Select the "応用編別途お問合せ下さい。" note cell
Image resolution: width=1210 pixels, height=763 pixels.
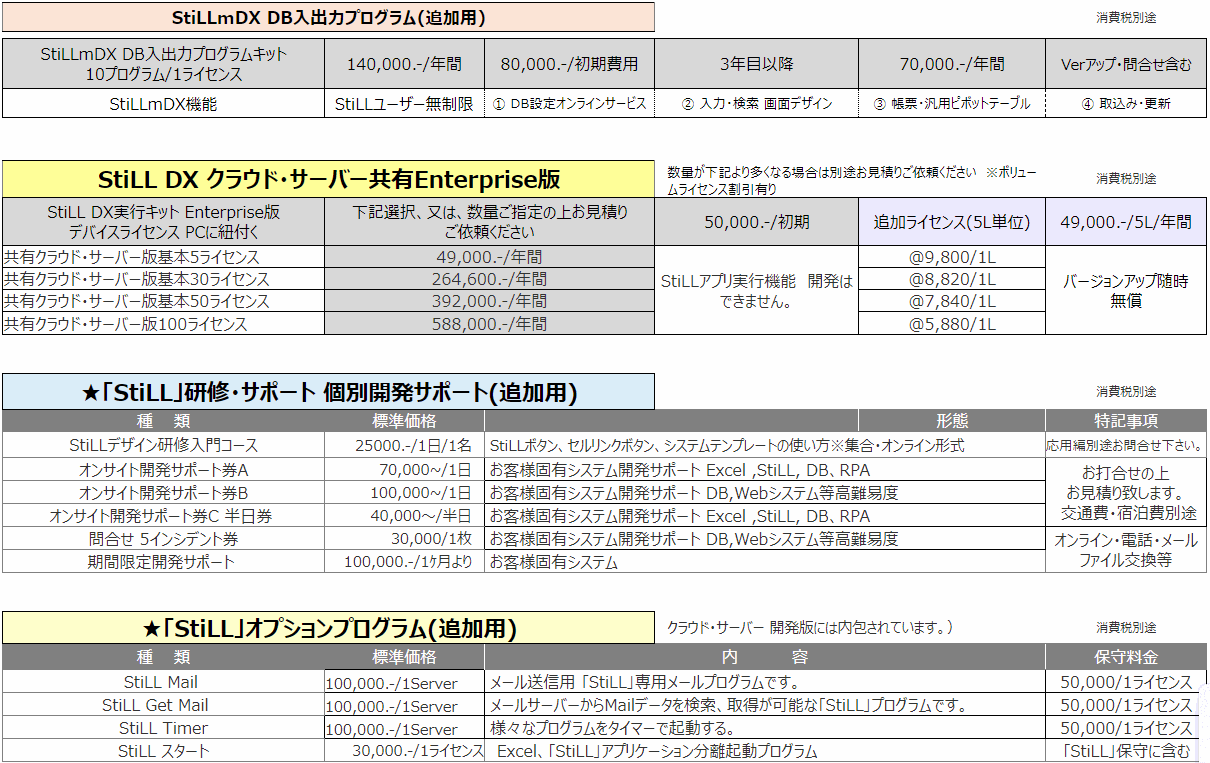(x=1126, y=445)
